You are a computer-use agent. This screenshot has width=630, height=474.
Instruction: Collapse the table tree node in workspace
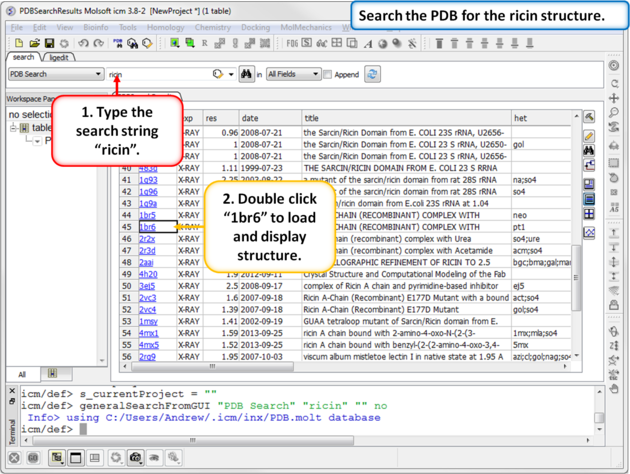pos(13,128)
